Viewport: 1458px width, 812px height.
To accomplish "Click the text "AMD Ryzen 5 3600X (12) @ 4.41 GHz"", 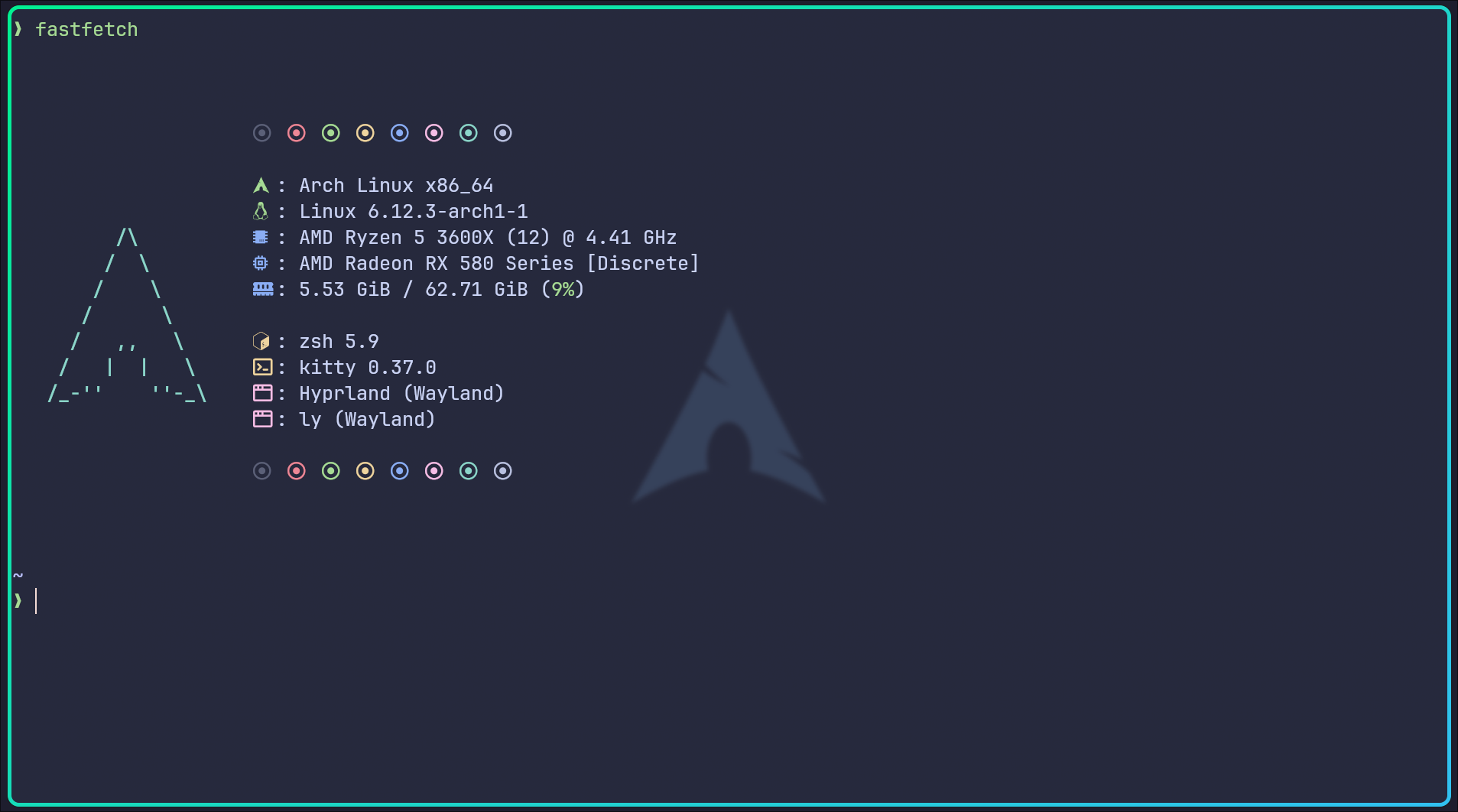I will pos(488,238).
